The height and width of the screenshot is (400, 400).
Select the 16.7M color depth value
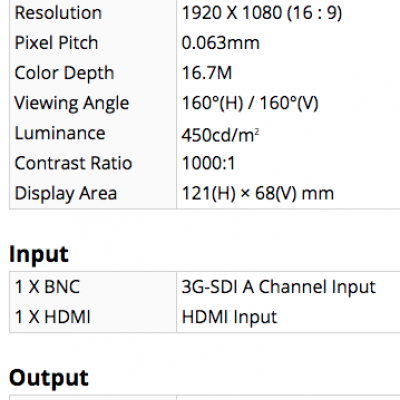(x=207, y=73)
